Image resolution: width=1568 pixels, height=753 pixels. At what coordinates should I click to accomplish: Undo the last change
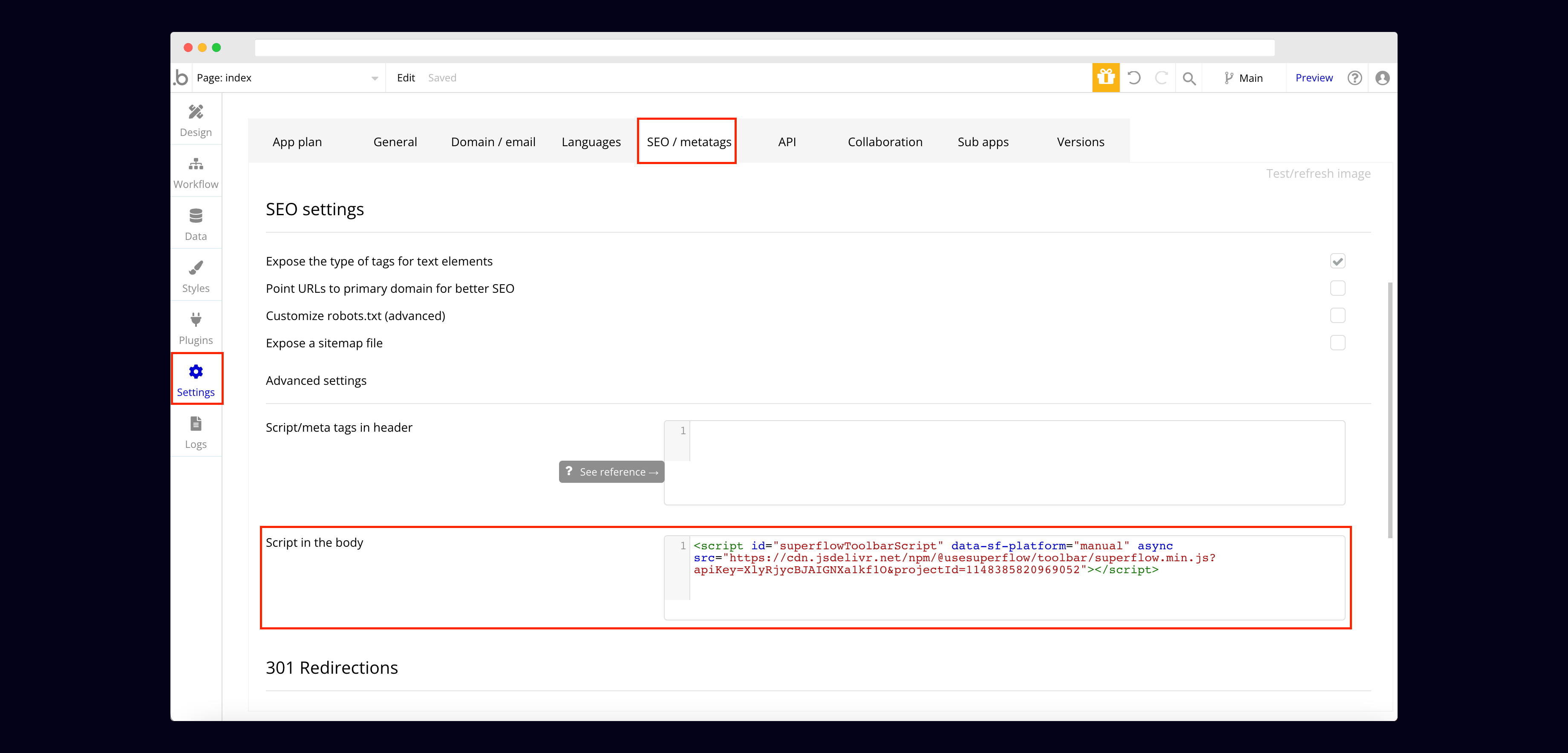(1133, 78)
